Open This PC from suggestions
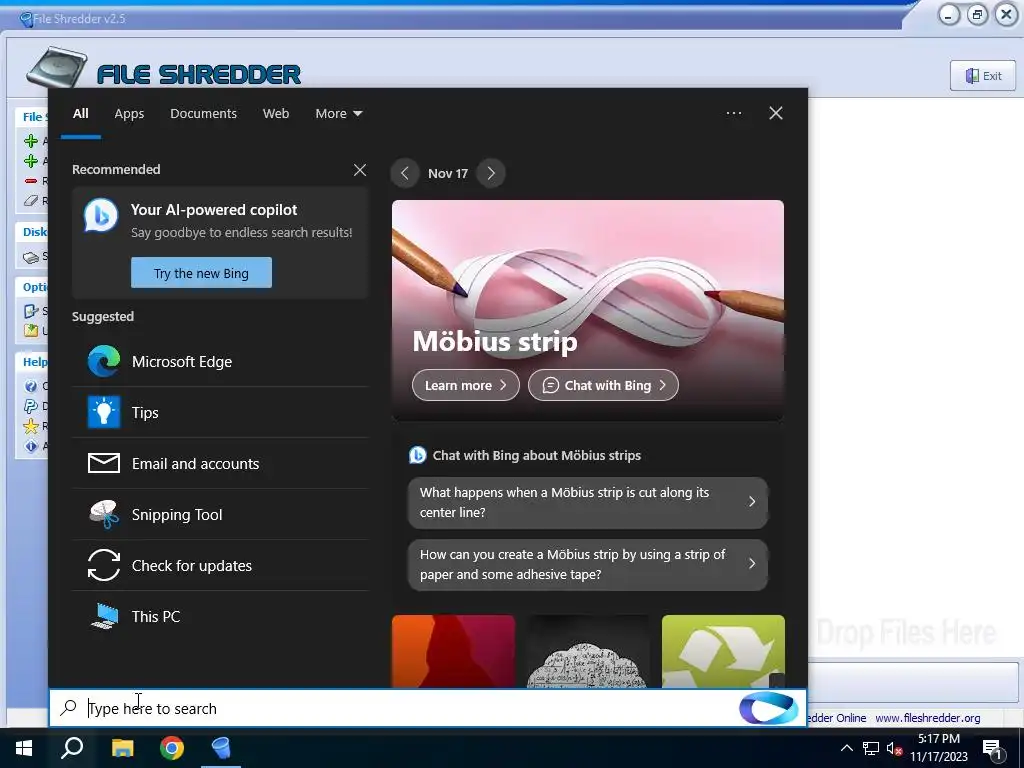 220,616
